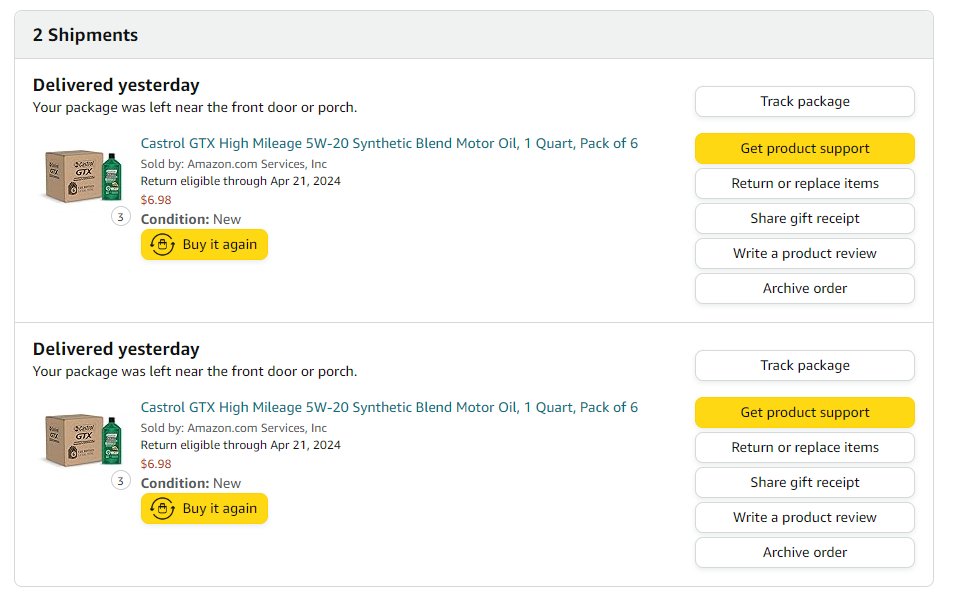The image size is (967, 597).
Task: Buy it again in the first shipment
Action: 204,245
